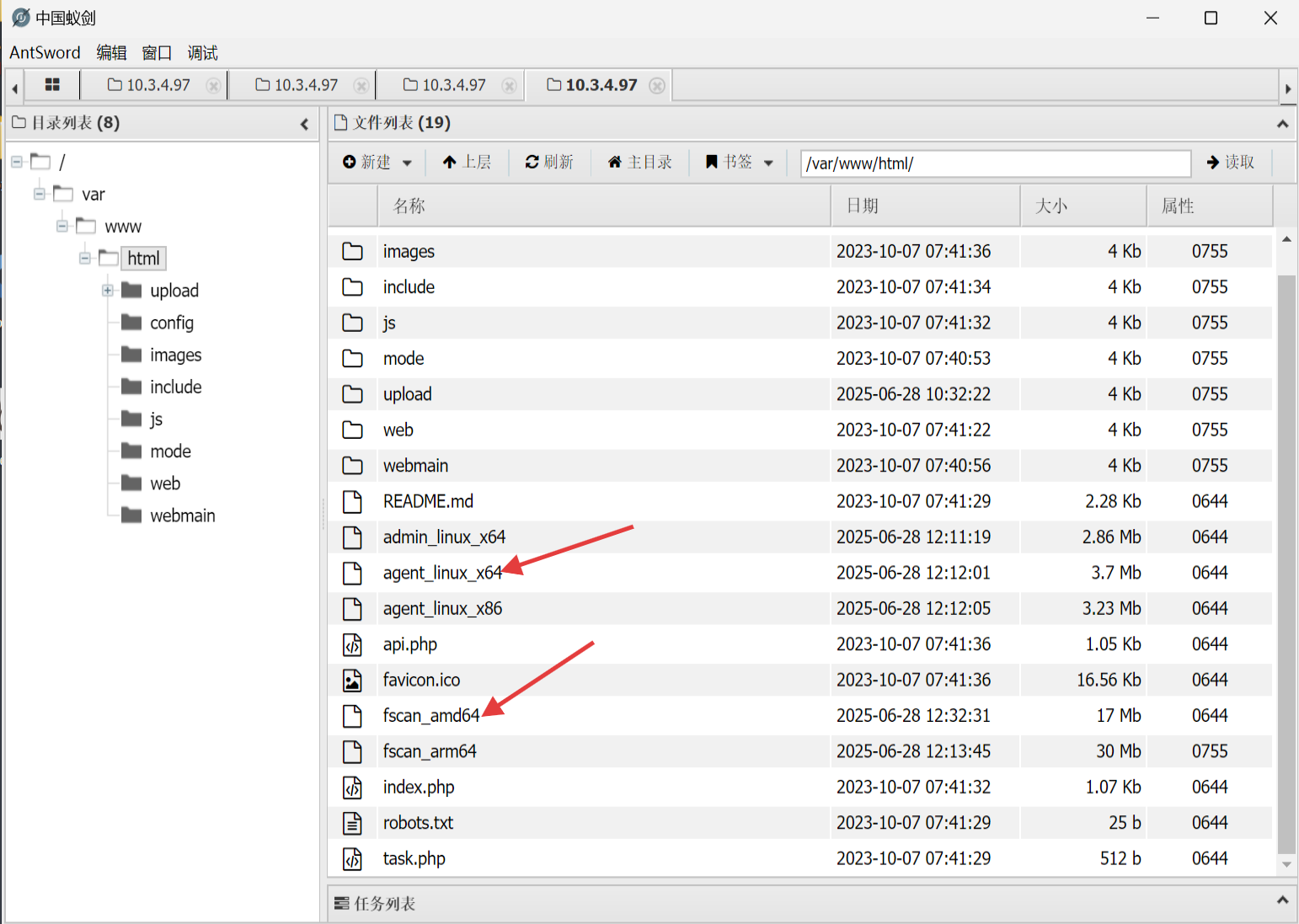Collapse the html tree node
This screenshot has width=1299, height=924.
85,259
